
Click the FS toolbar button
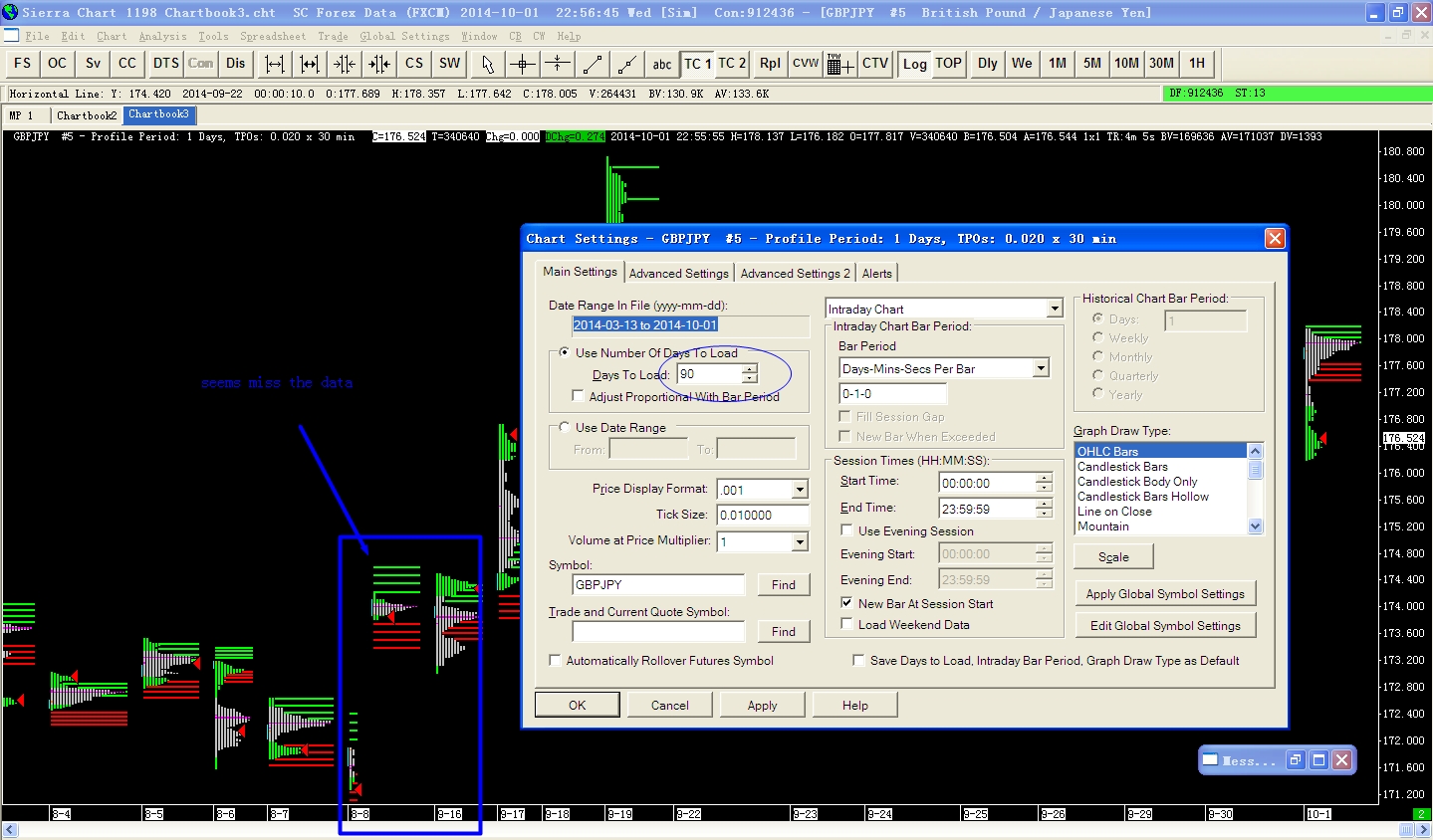(x=23, y=64)
